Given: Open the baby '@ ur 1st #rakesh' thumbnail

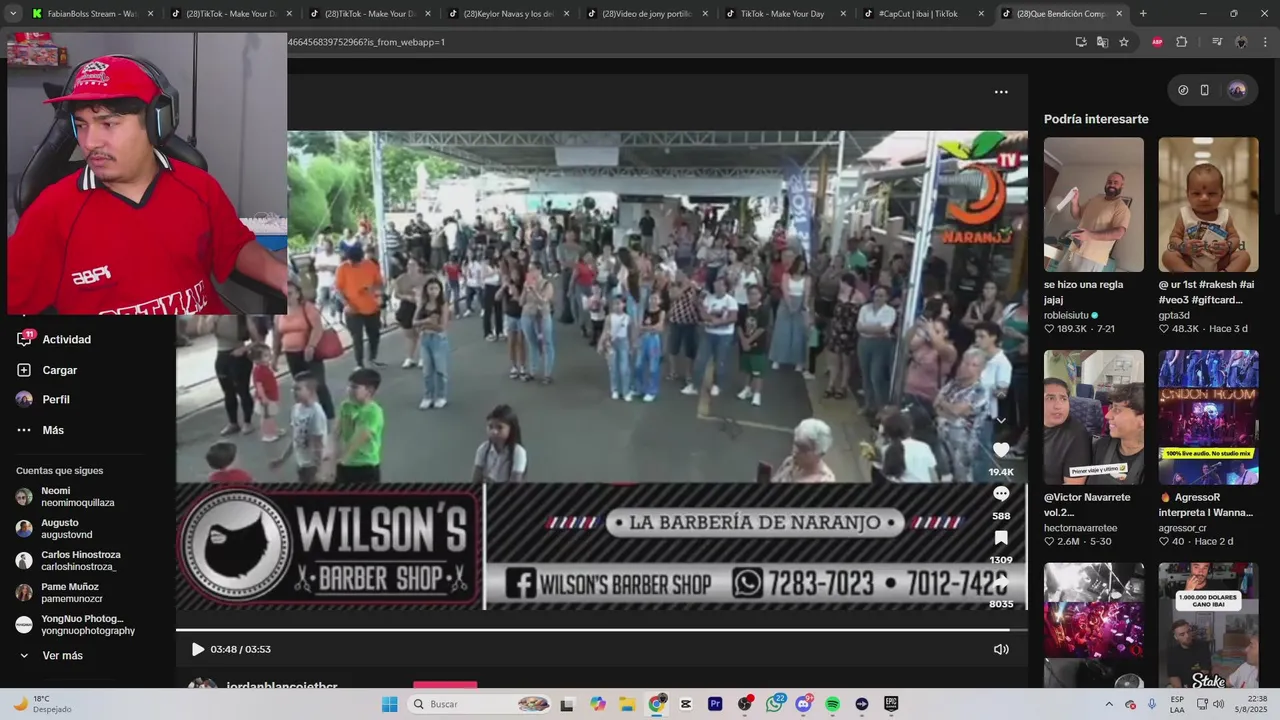Looking at the screenshot, I should pos(1208,204).
